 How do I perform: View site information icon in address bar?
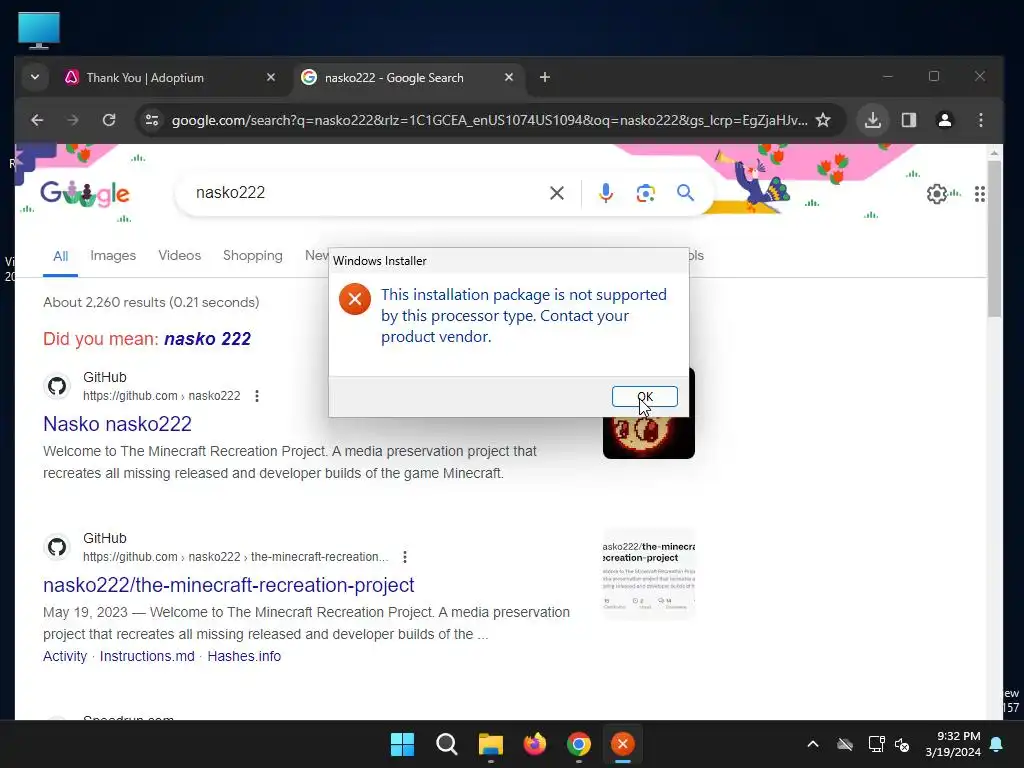152,120
